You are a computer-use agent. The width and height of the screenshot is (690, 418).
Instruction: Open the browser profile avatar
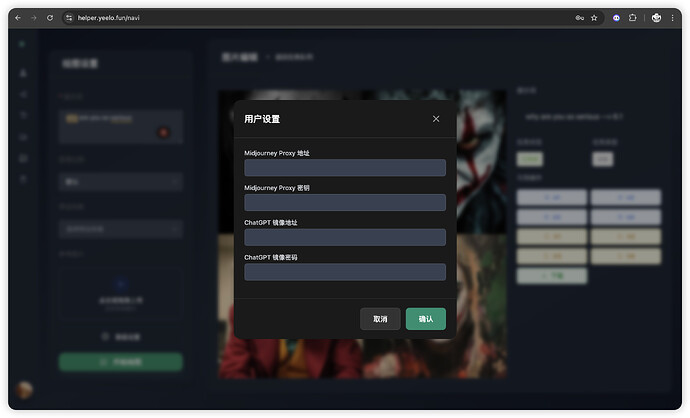(656, 18)
